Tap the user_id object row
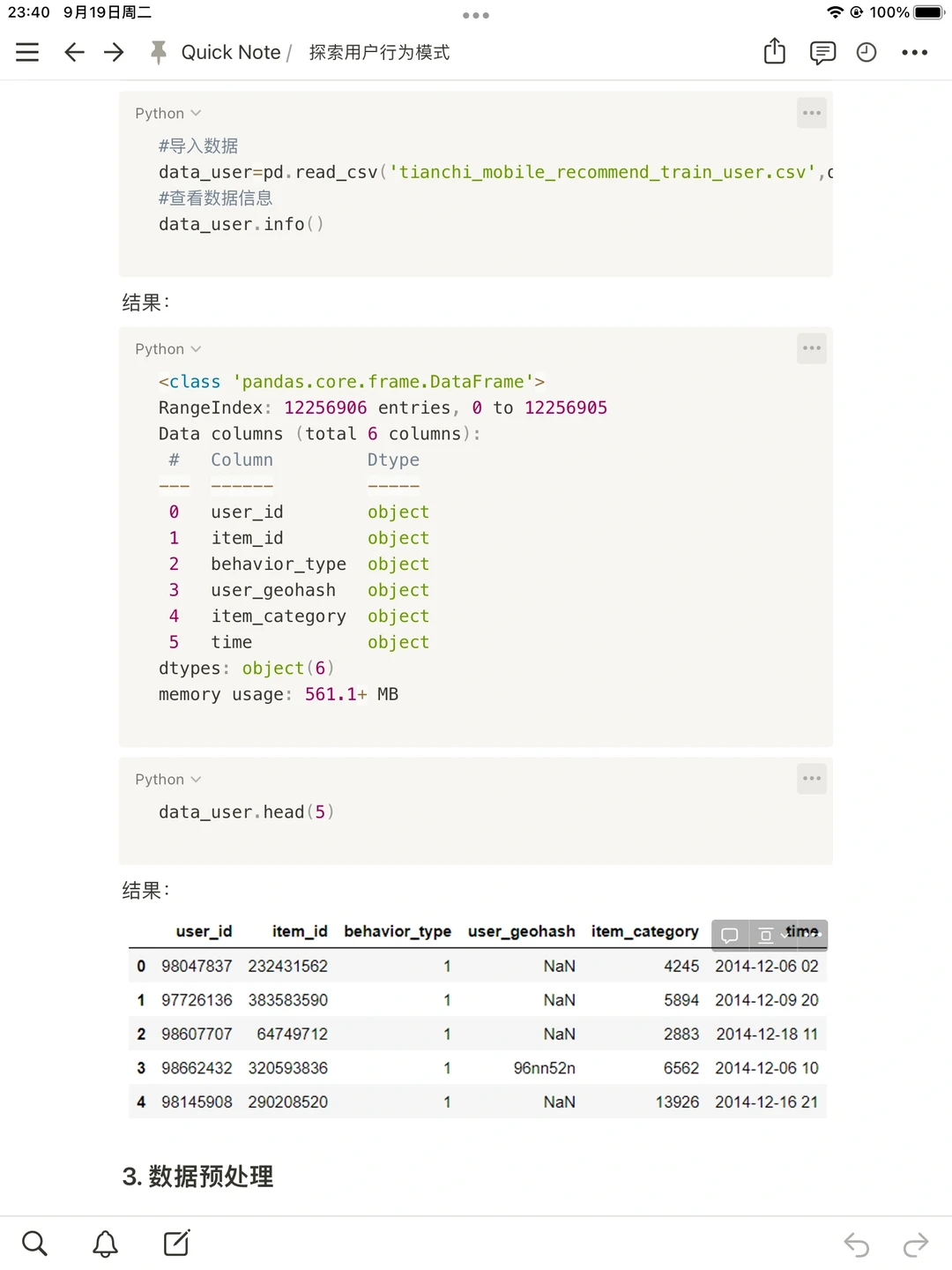Screen dimensions: 952x1270 pos(299,512)
